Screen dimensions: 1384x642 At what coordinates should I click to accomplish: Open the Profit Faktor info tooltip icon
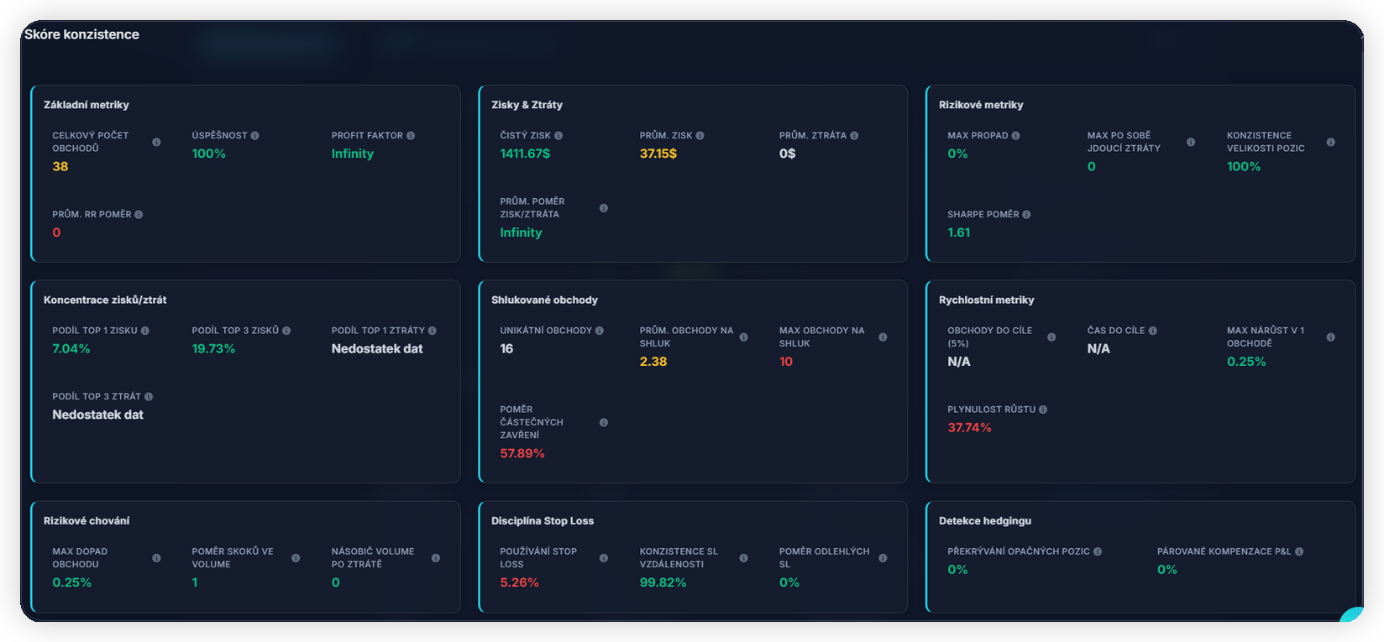click(x=410, y=136)
